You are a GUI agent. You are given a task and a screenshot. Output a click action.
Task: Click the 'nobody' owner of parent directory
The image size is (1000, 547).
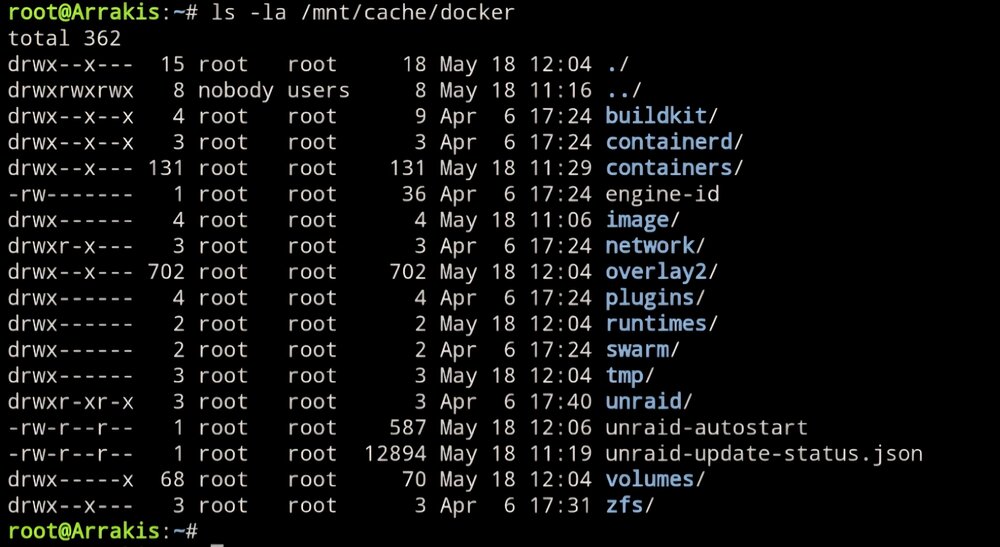tap(235, 90)
